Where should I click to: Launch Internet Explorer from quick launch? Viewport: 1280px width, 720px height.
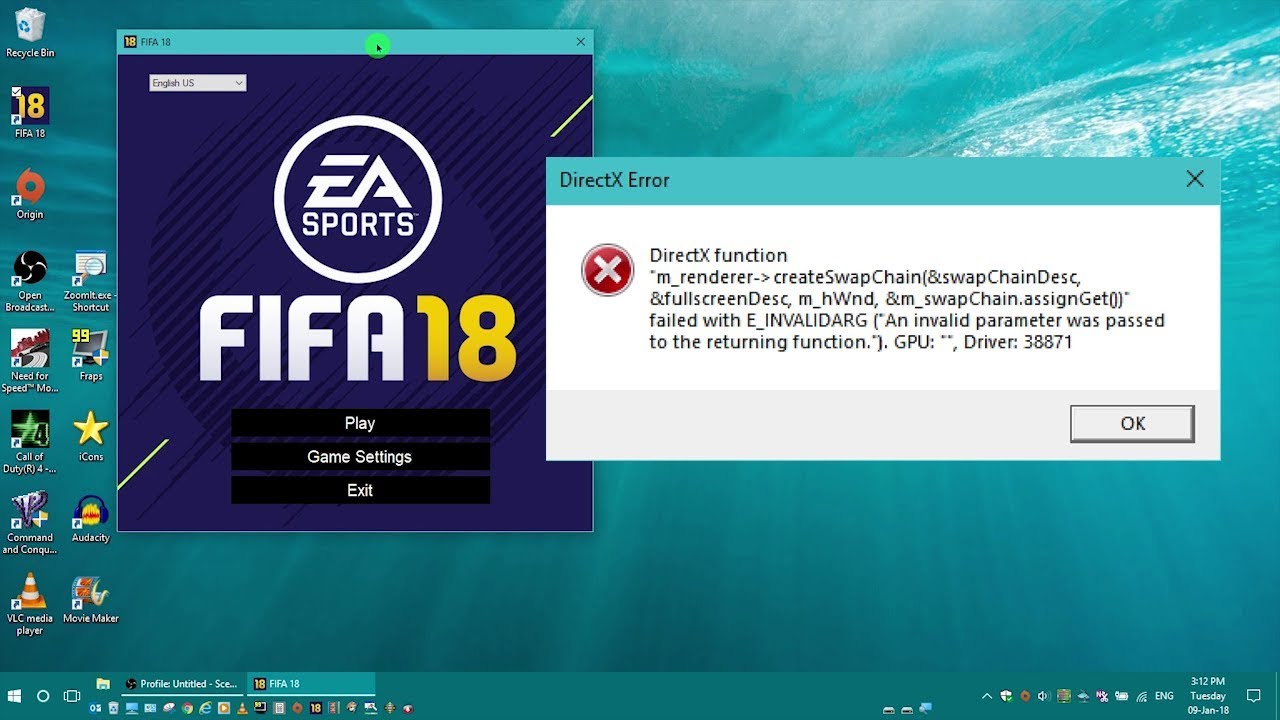pos(205,708)
